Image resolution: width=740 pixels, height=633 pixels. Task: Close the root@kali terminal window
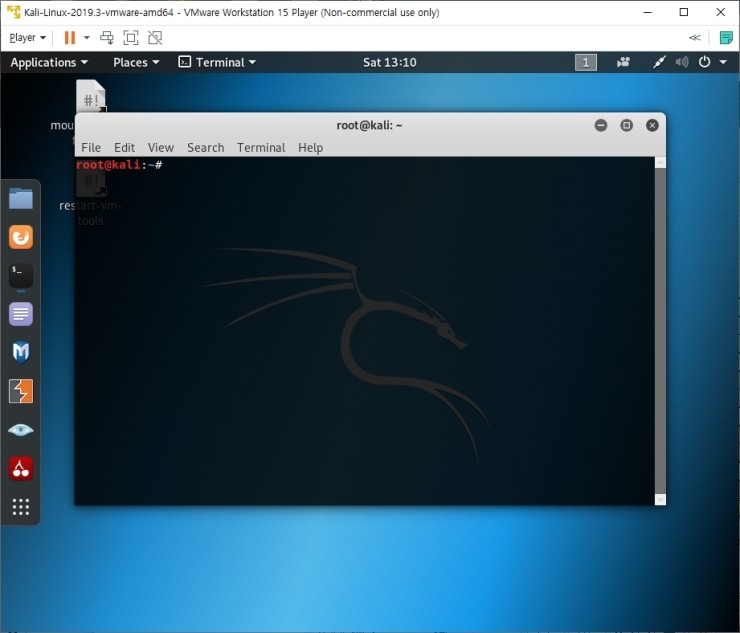[652, 125]
